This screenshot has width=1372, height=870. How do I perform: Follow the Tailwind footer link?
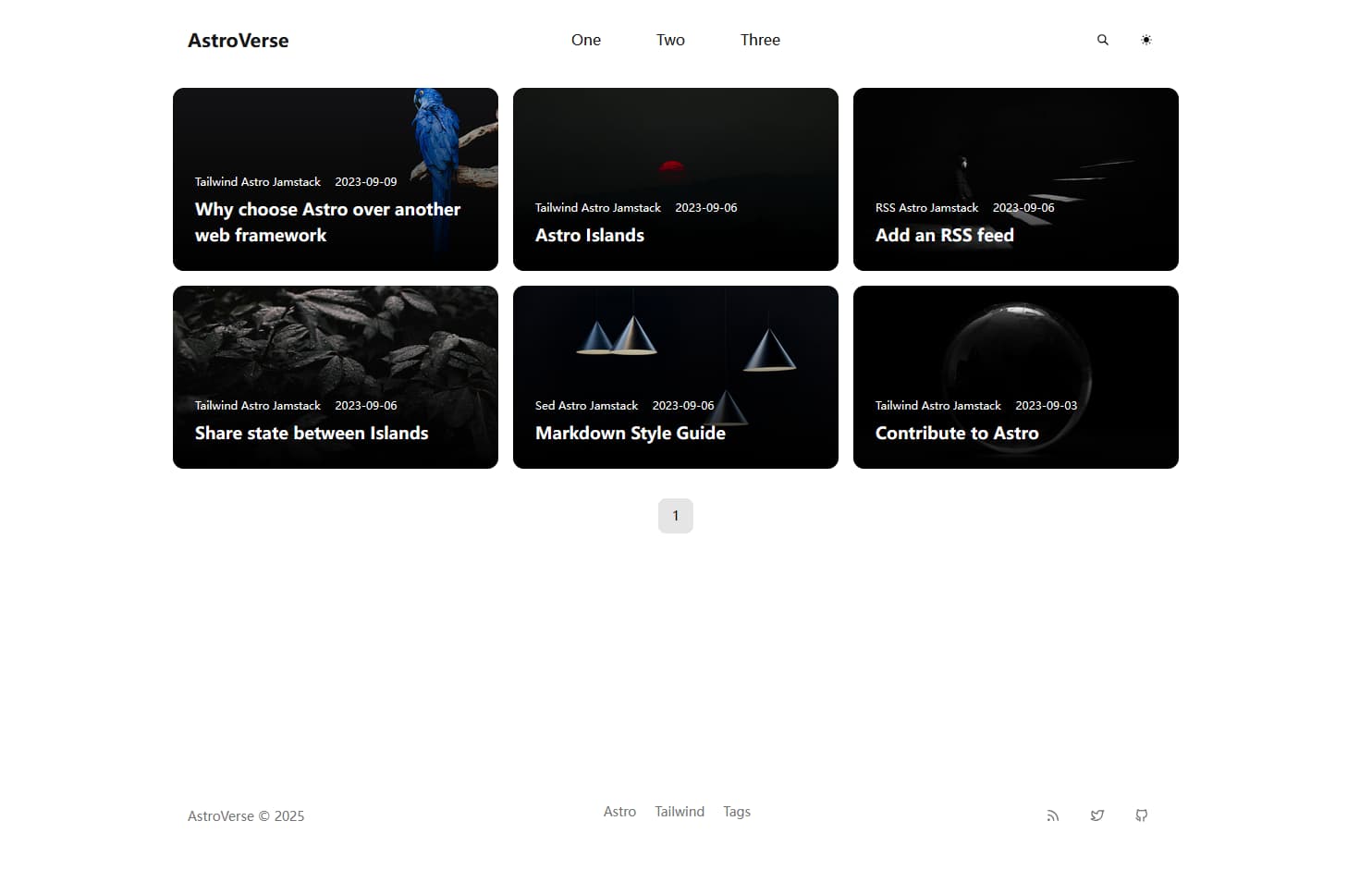pos(680,812)
